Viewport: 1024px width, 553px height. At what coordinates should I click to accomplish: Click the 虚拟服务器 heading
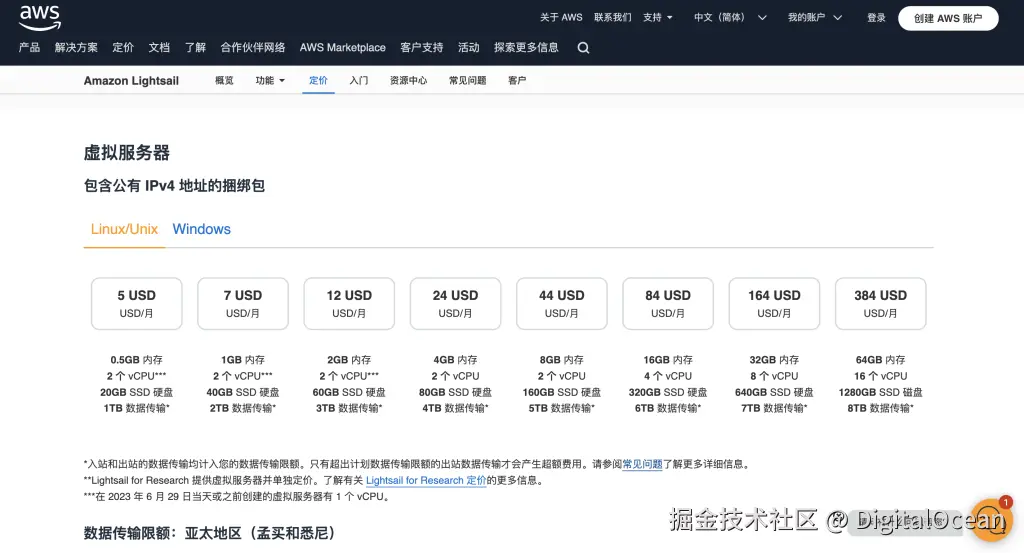[x=127, y=153]
